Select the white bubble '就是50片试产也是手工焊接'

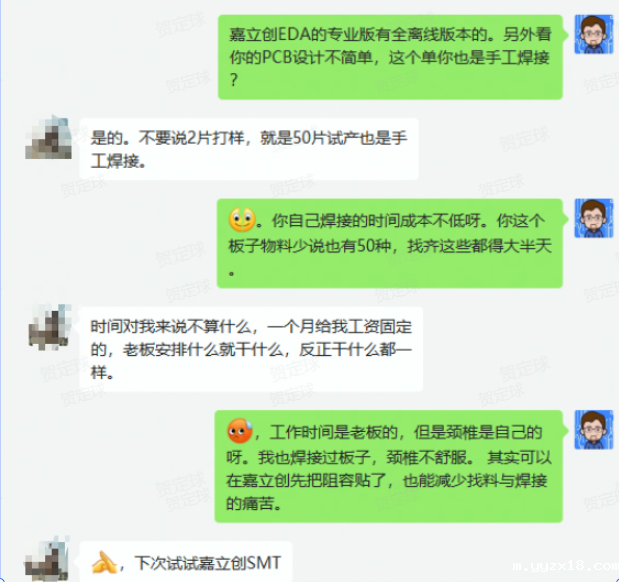coord(249,149)
